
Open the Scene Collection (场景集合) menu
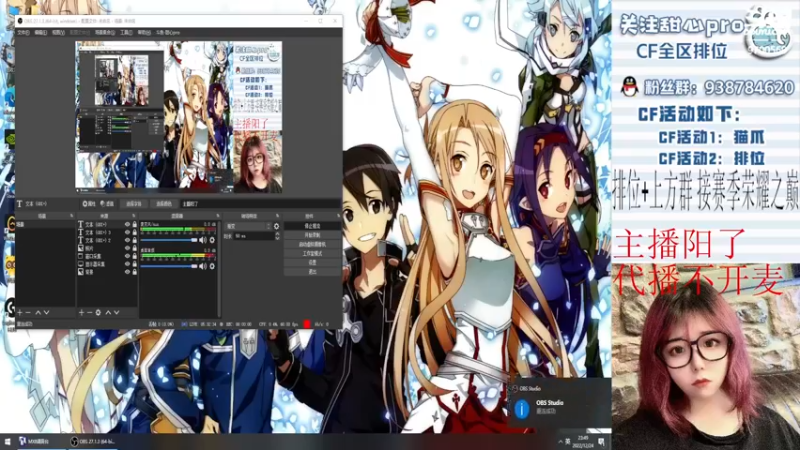coord(105,32)
